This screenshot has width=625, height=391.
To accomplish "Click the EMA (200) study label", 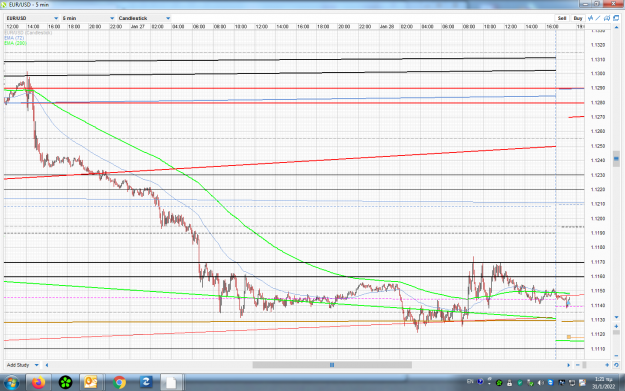I will [x=16, y=43].
